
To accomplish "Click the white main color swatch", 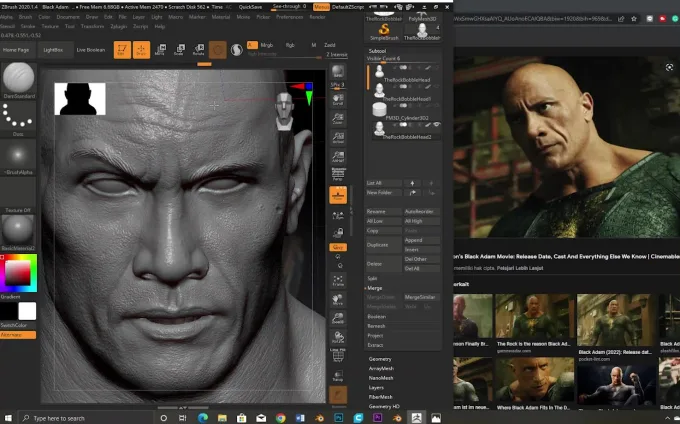I will pyautogui.click(x=27, y=311).
